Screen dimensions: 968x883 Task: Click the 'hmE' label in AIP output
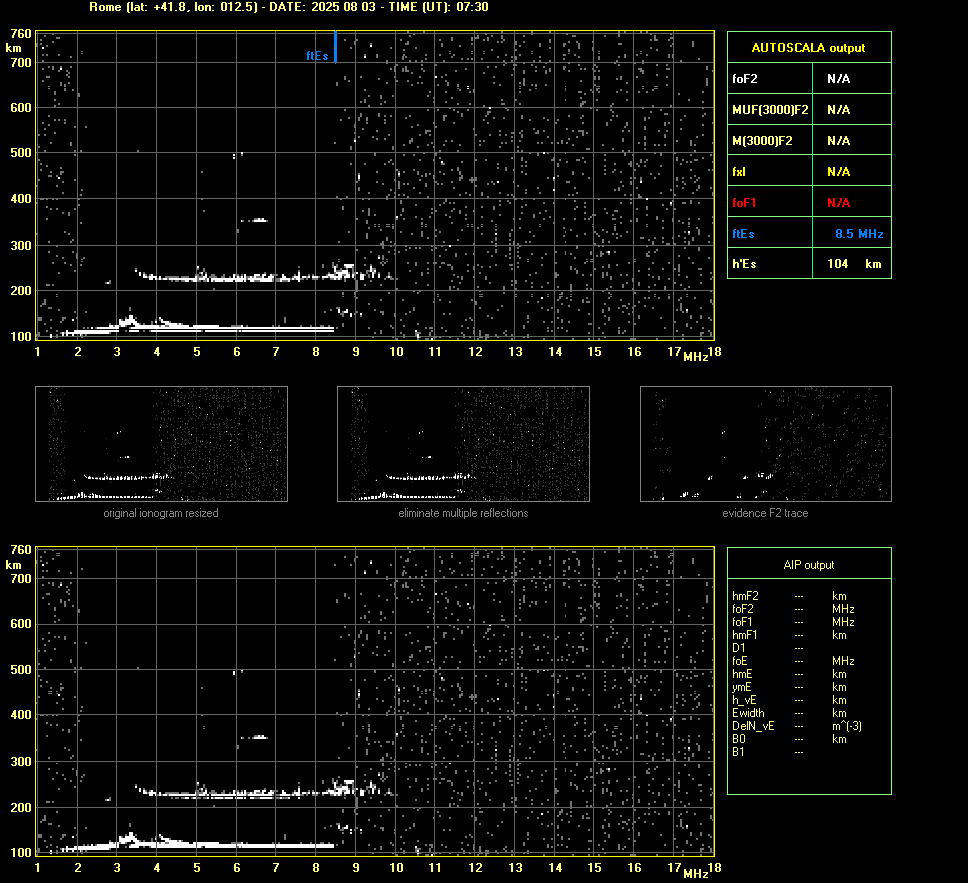tap(742, 674)
